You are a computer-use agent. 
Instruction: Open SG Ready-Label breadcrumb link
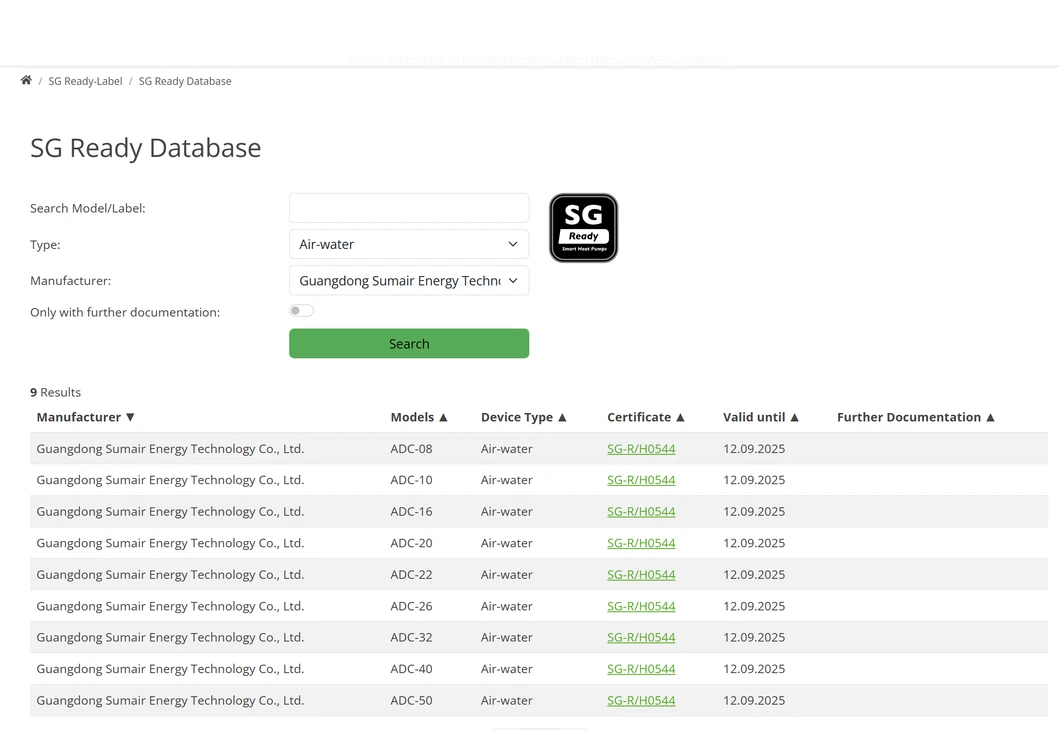point(85,81)
